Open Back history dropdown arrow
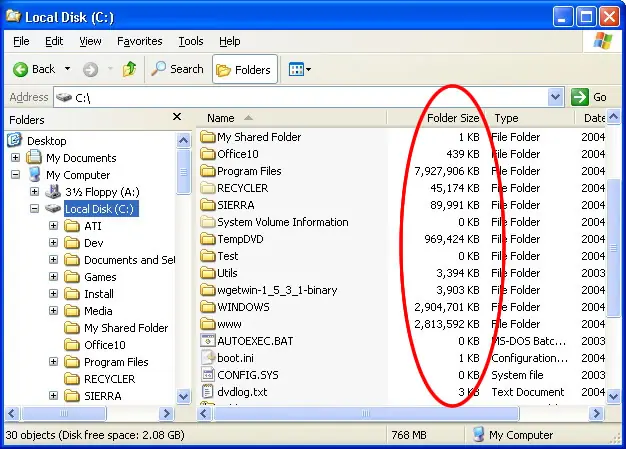The image size is (626, 449). (67, 69)
